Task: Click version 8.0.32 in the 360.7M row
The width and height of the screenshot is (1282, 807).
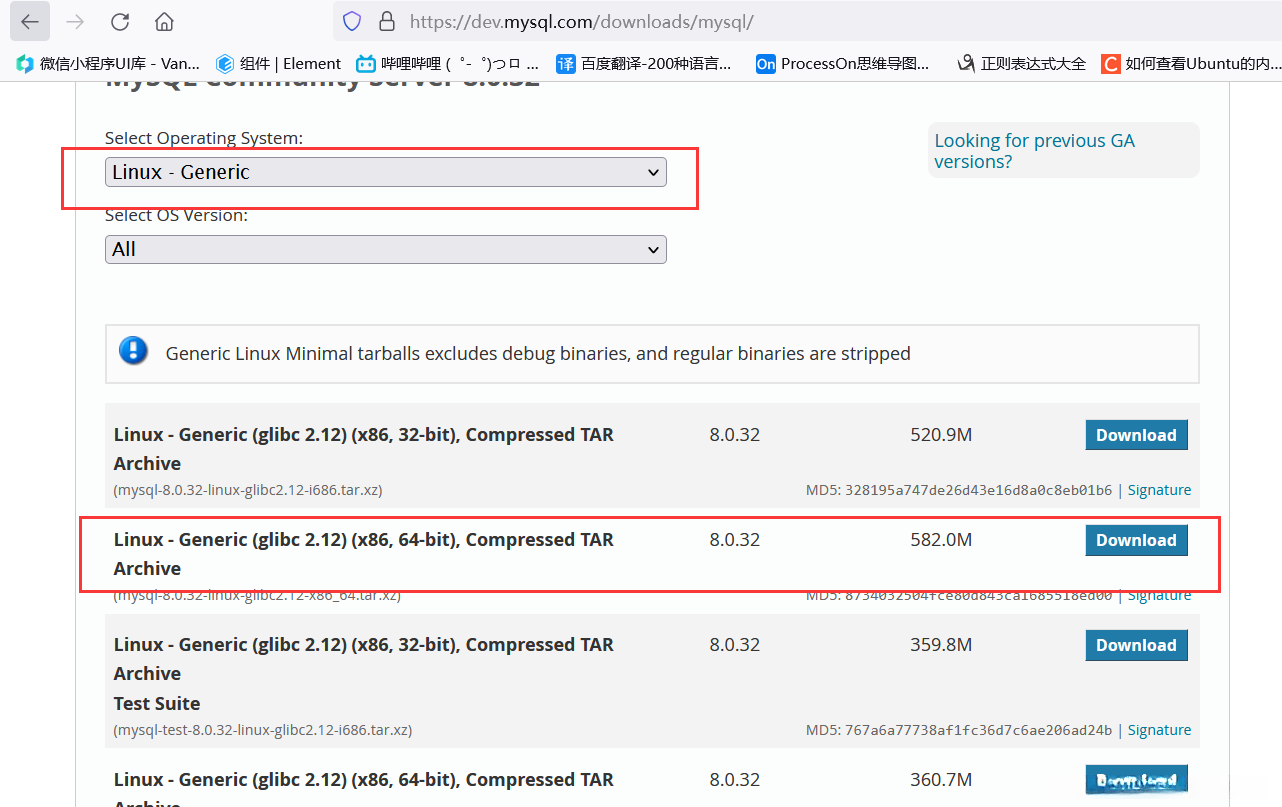Action: coord(735,780)
